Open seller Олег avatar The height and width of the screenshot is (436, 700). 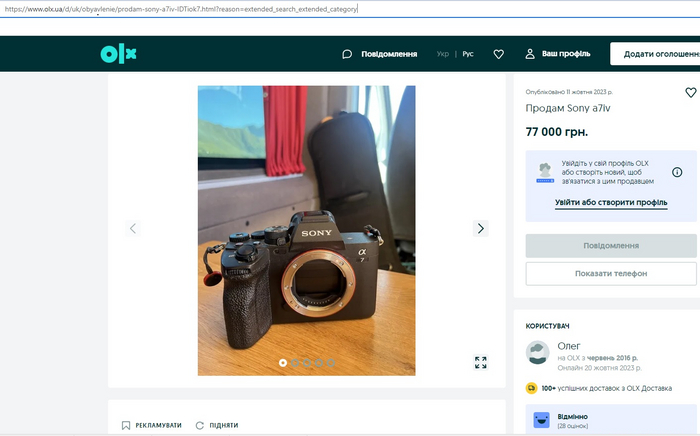click(538, 353)
